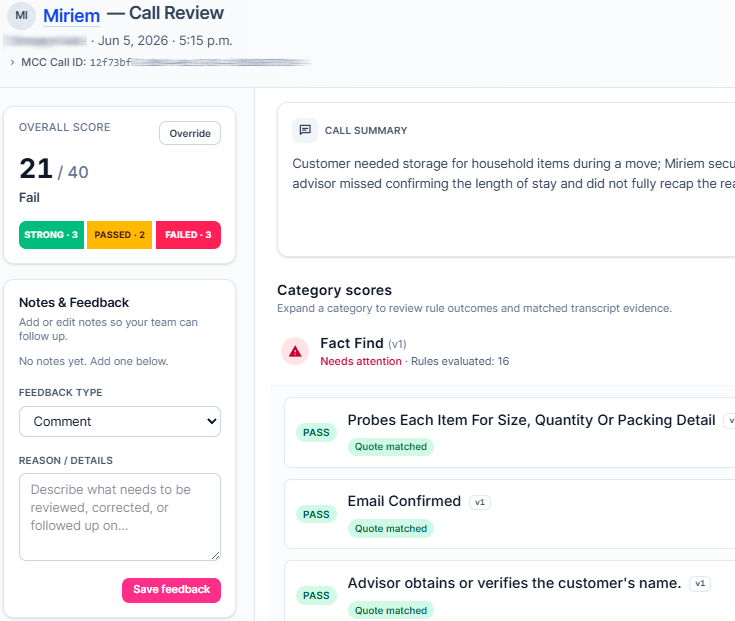735x621 pixels.
Task: Open the Email Confirmed rule
Action: [x=510, y=514]
